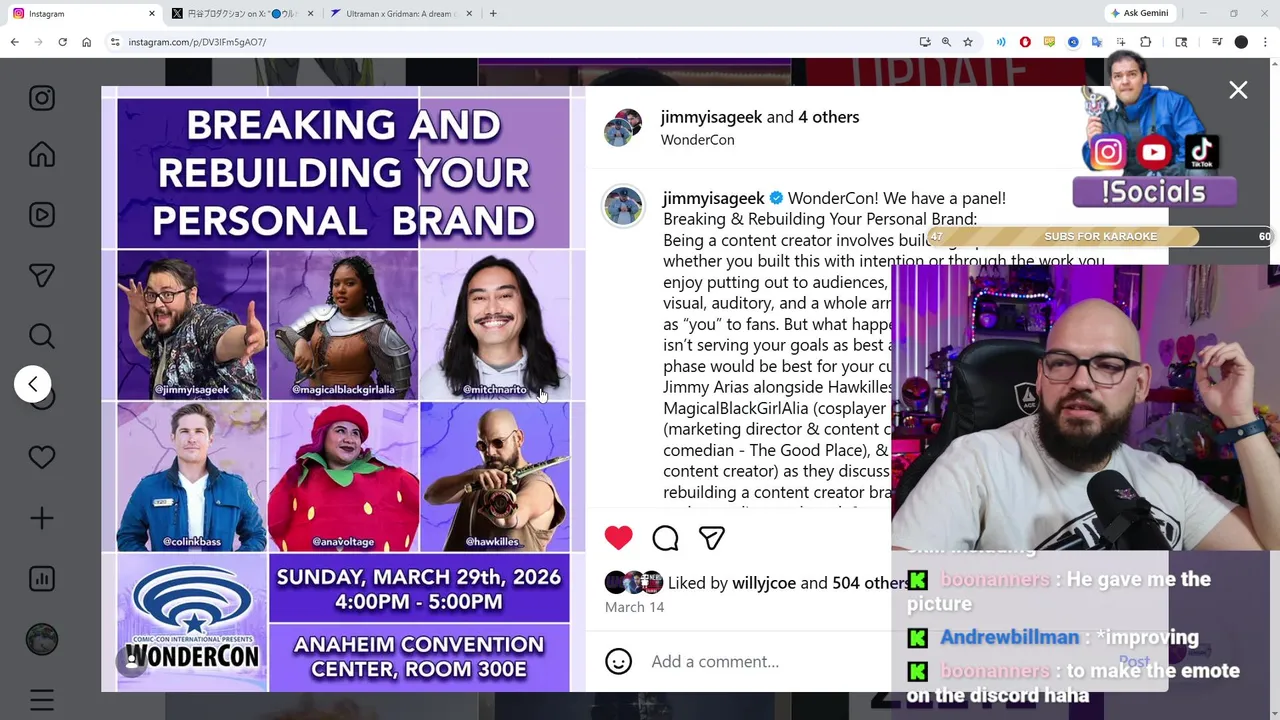The height and width of the screenshot is (720, 1280).
Task: Click Ask Gemini button
Action: 1140,14
